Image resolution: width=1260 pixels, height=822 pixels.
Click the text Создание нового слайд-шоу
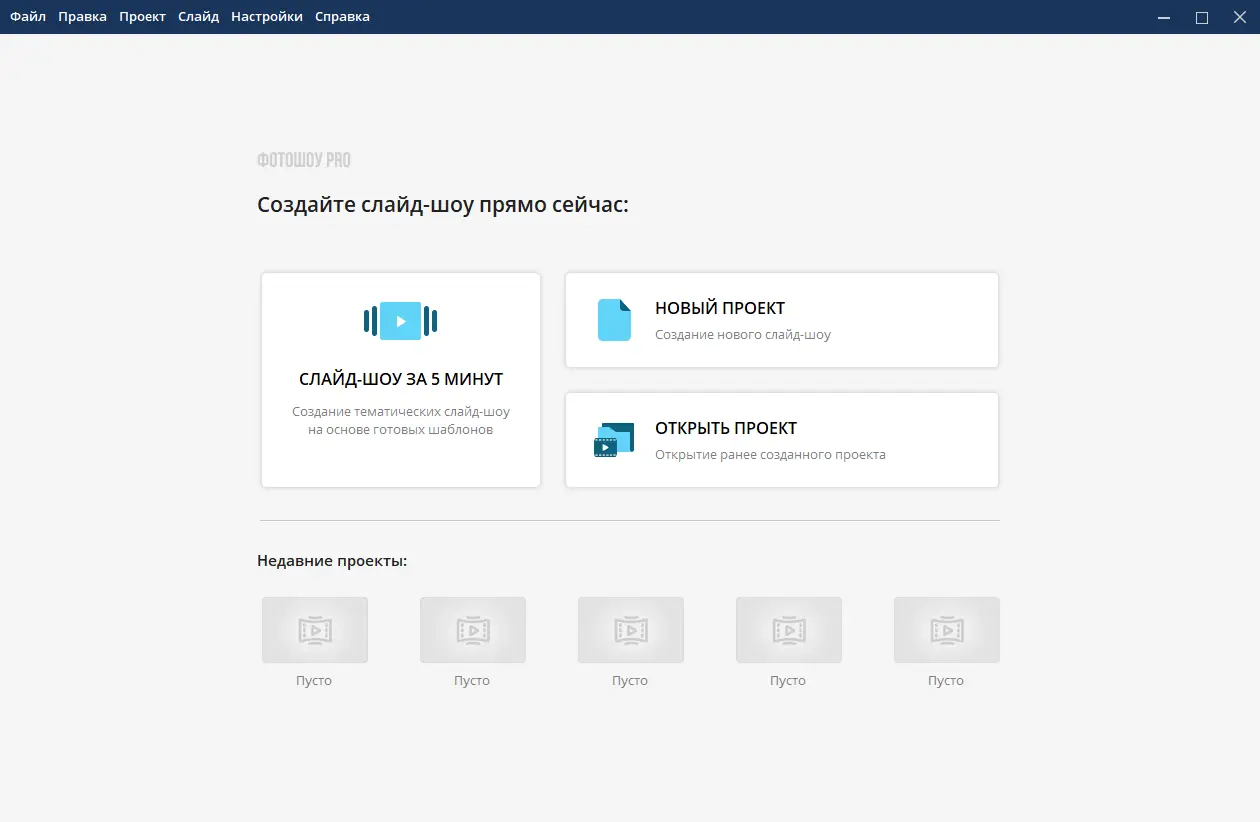[x=743, y=335]
